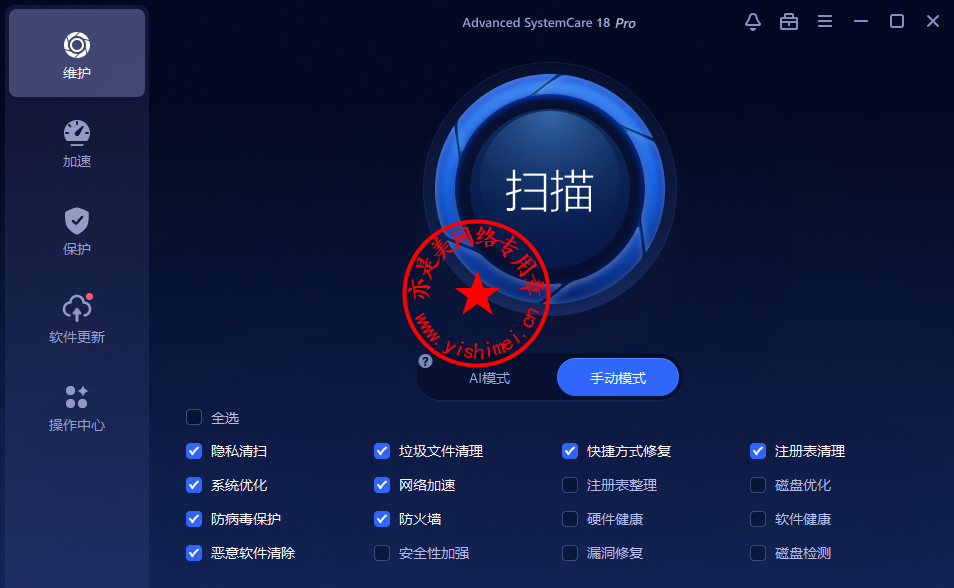Open the hamburger options menu
954x588 pixels.
click(x=824, y=22)
